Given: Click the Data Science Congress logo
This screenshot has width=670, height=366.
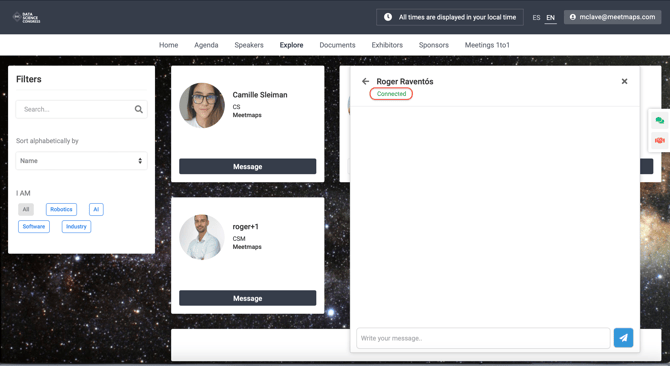Looking at the screenshot, I should tap(26, 17).
